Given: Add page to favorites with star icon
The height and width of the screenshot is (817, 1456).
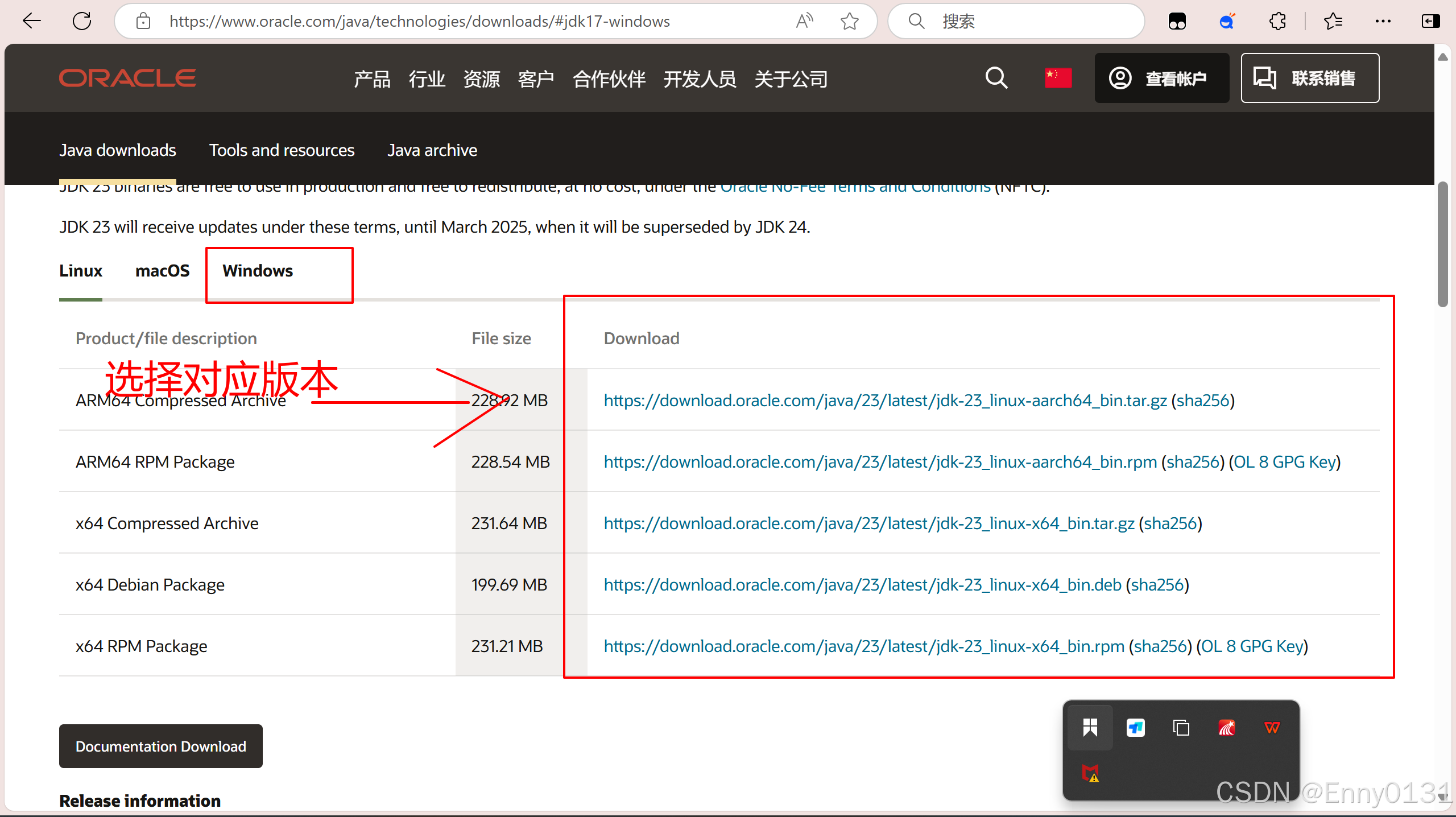Looking at the screenshot, I should coord(850,22).
